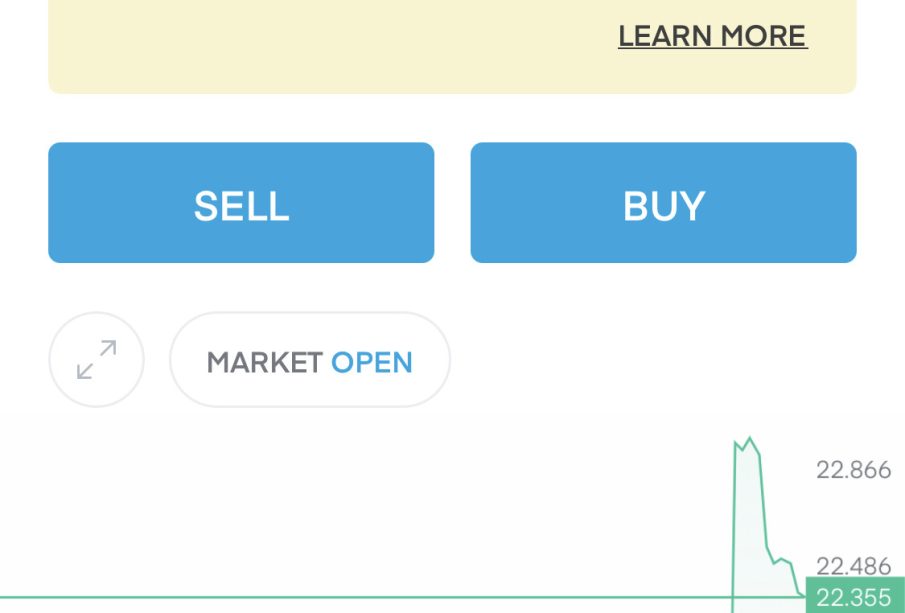
Task: Tap the white SELL label text
Action: point(241,206)
